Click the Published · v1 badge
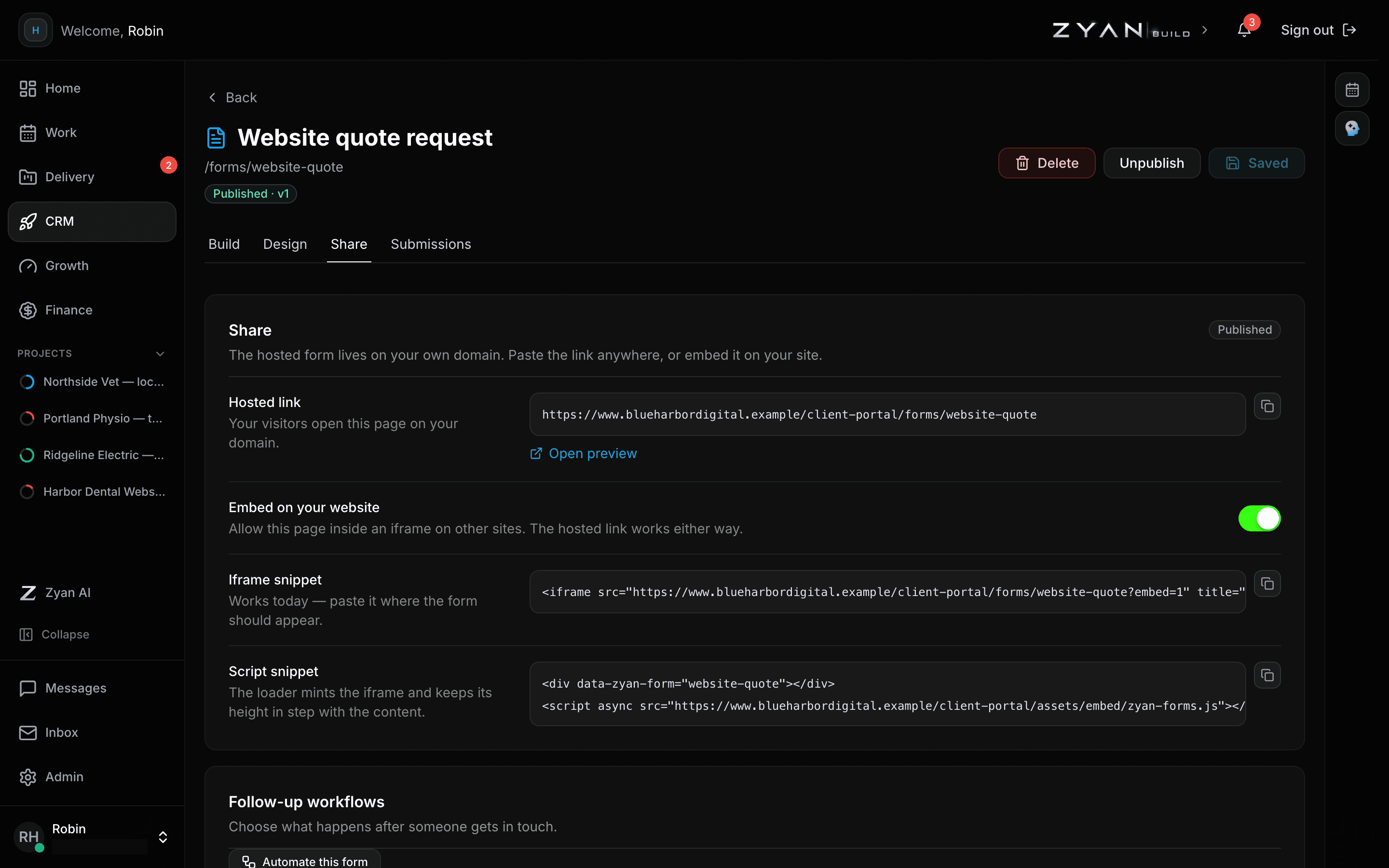The width and height of the screenshot is (1389, 868). click(251, 194)
